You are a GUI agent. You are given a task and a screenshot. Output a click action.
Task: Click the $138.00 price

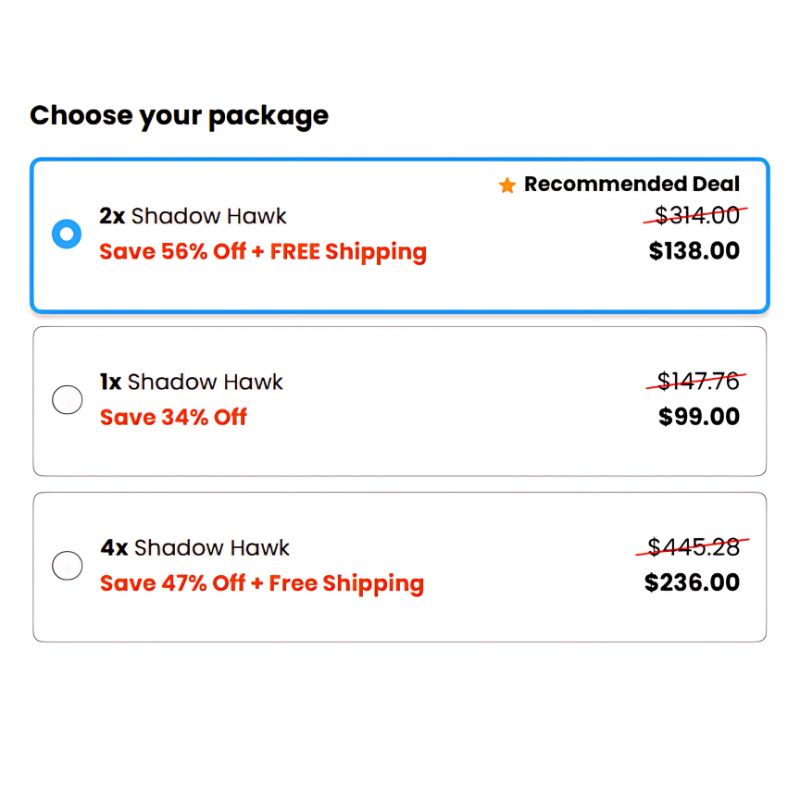[x=694, y=251]
